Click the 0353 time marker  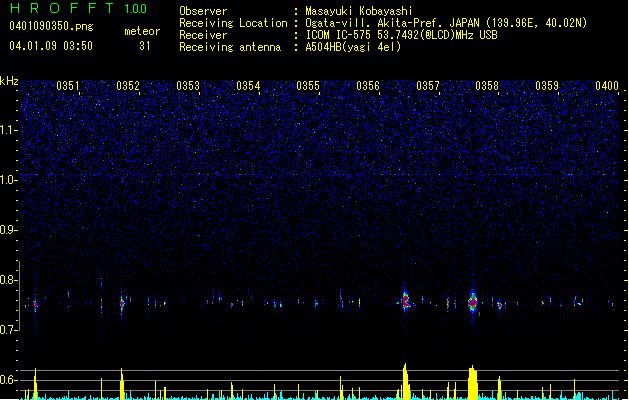coord(188,86)
